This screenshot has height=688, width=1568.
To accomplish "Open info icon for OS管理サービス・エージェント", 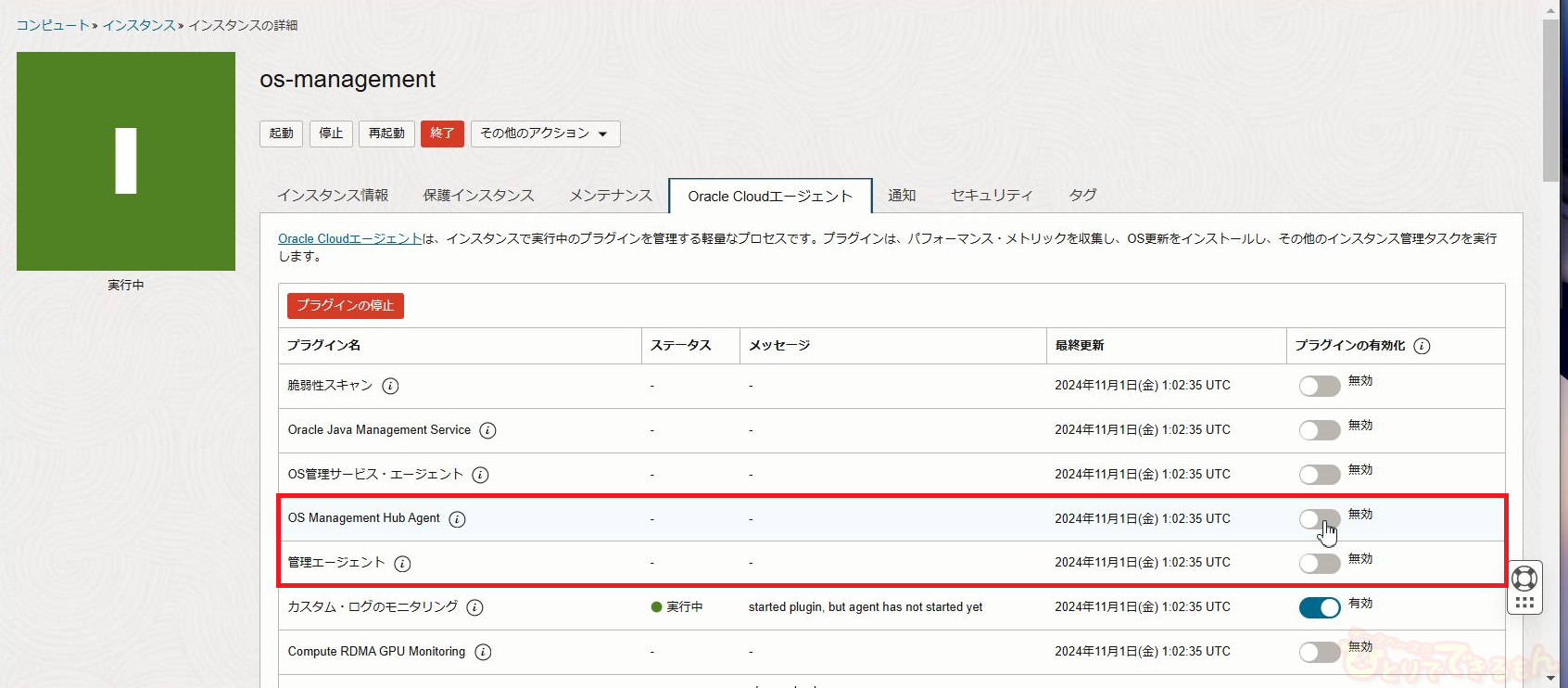I will 480,475.
